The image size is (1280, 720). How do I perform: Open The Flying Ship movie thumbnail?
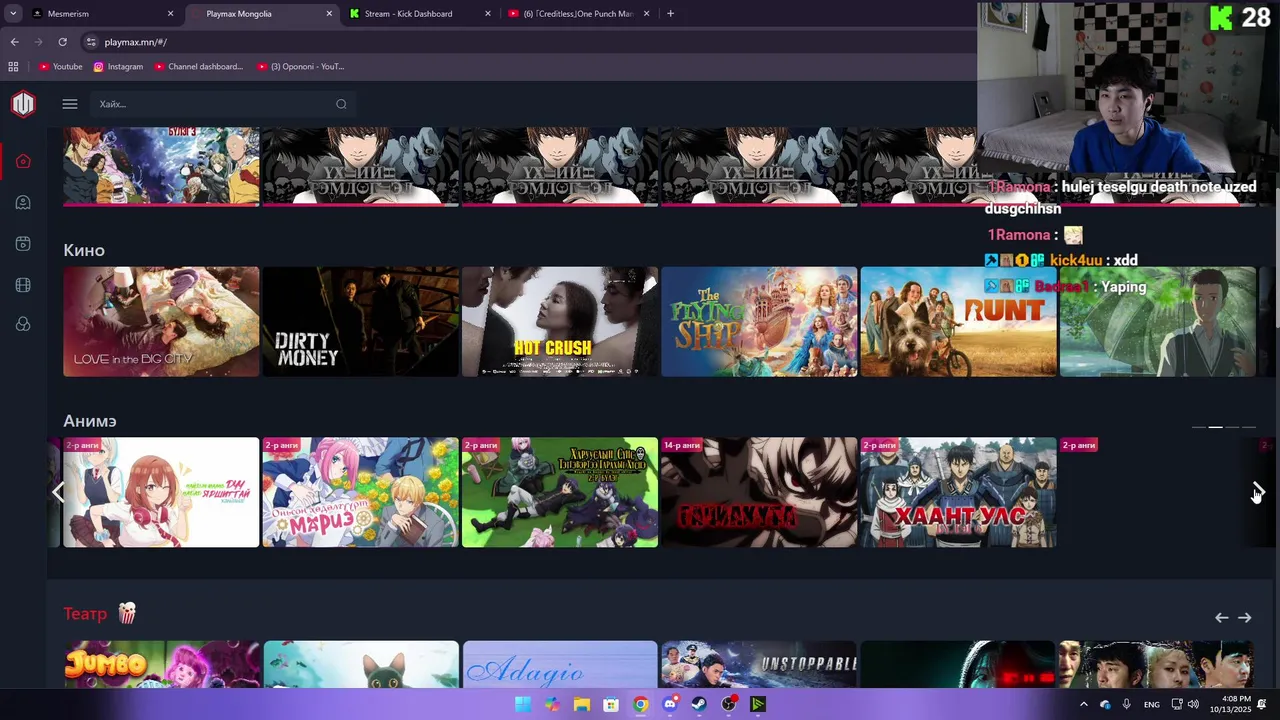759,322
